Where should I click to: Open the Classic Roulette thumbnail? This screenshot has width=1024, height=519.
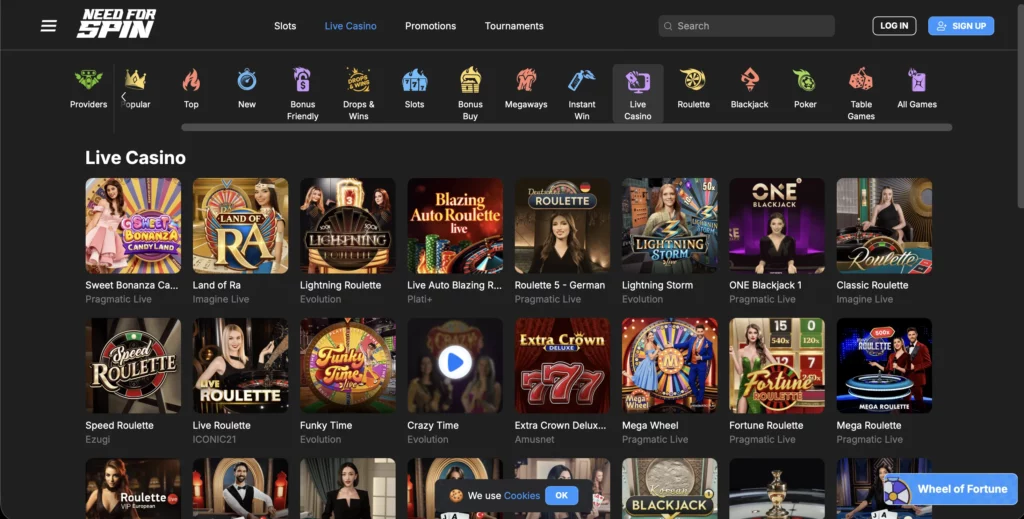coord(884,226)
